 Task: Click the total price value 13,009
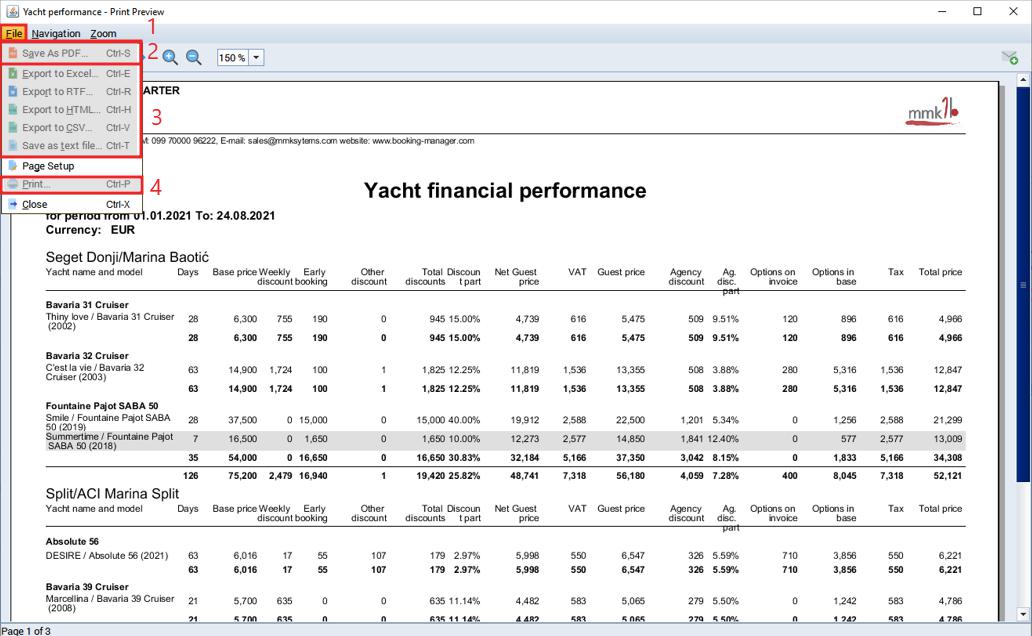948,438
